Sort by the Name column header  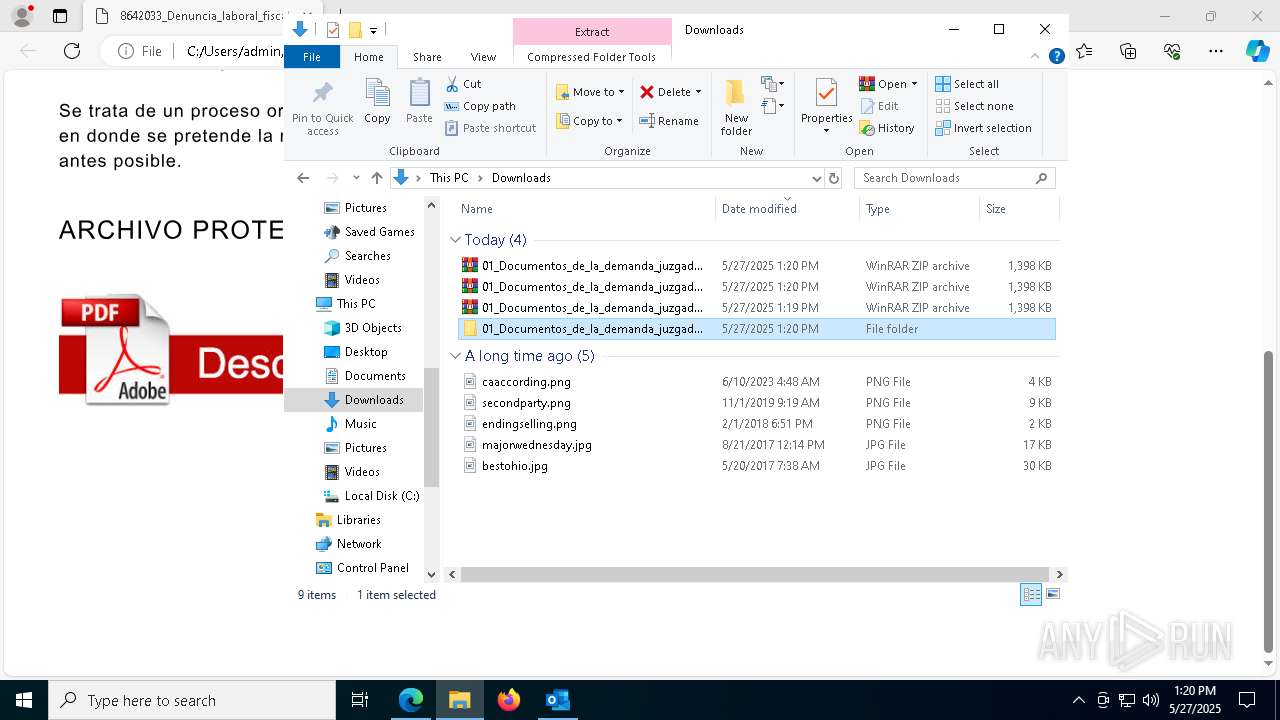pos(585,209)
